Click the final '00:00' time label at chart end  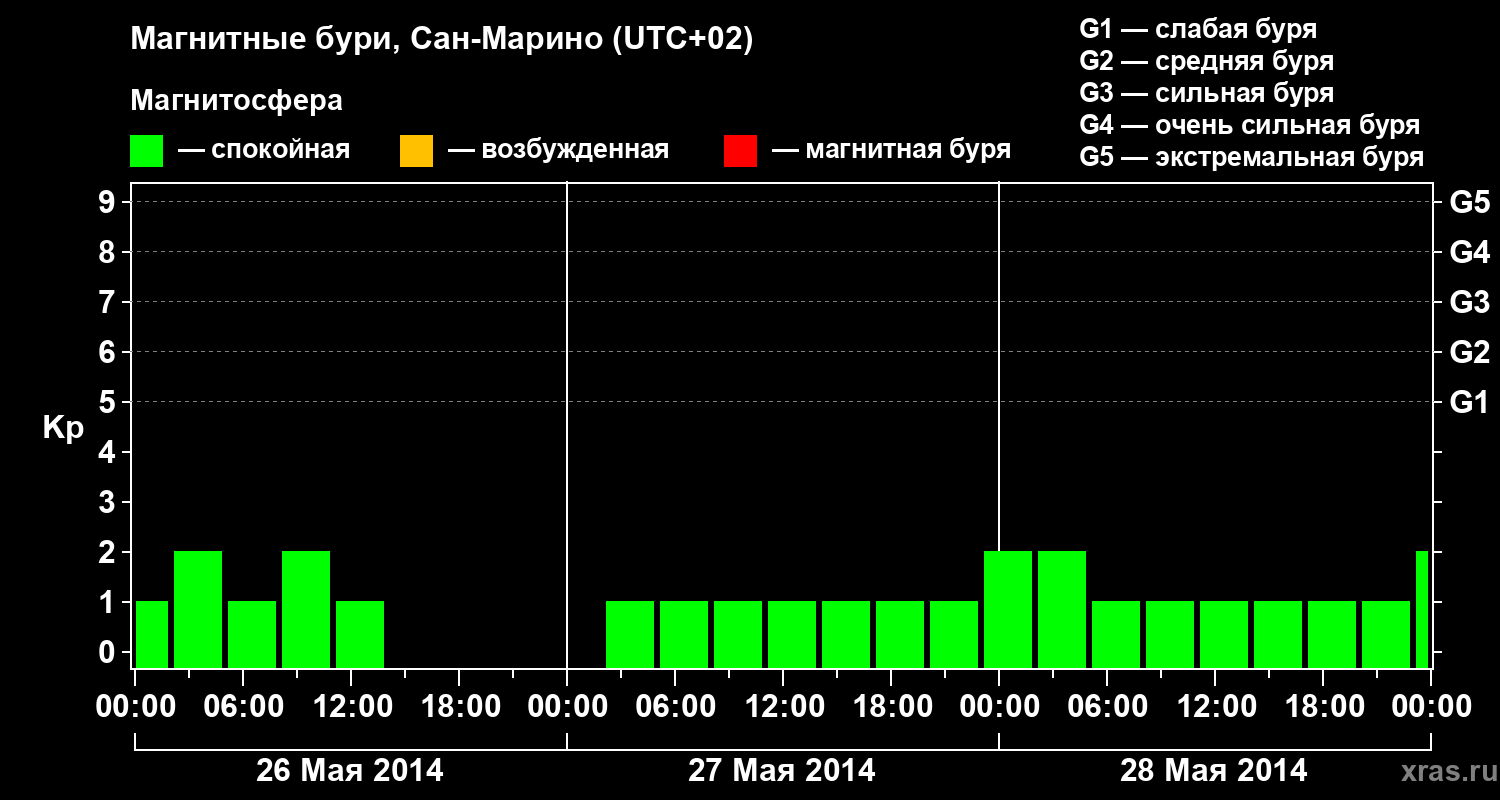(1431, 707)
